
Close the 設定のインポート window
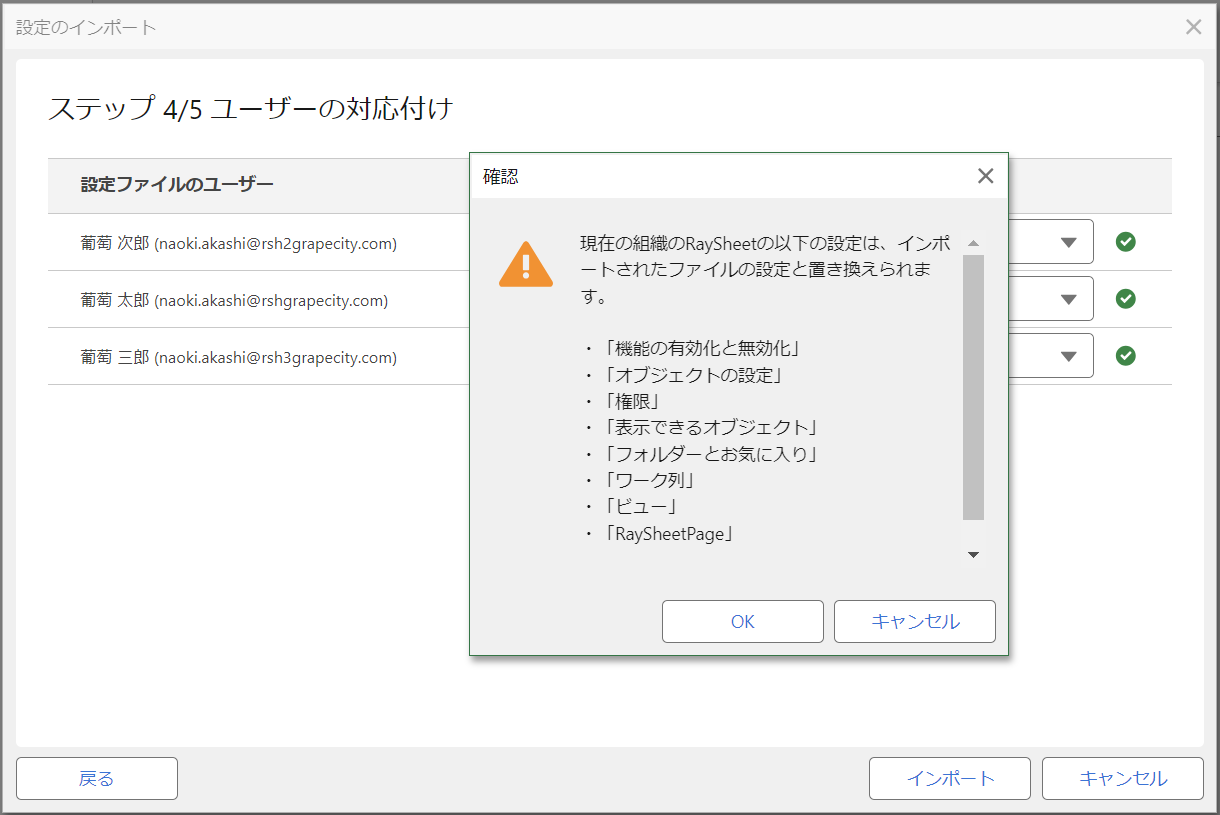[1193, 27]
